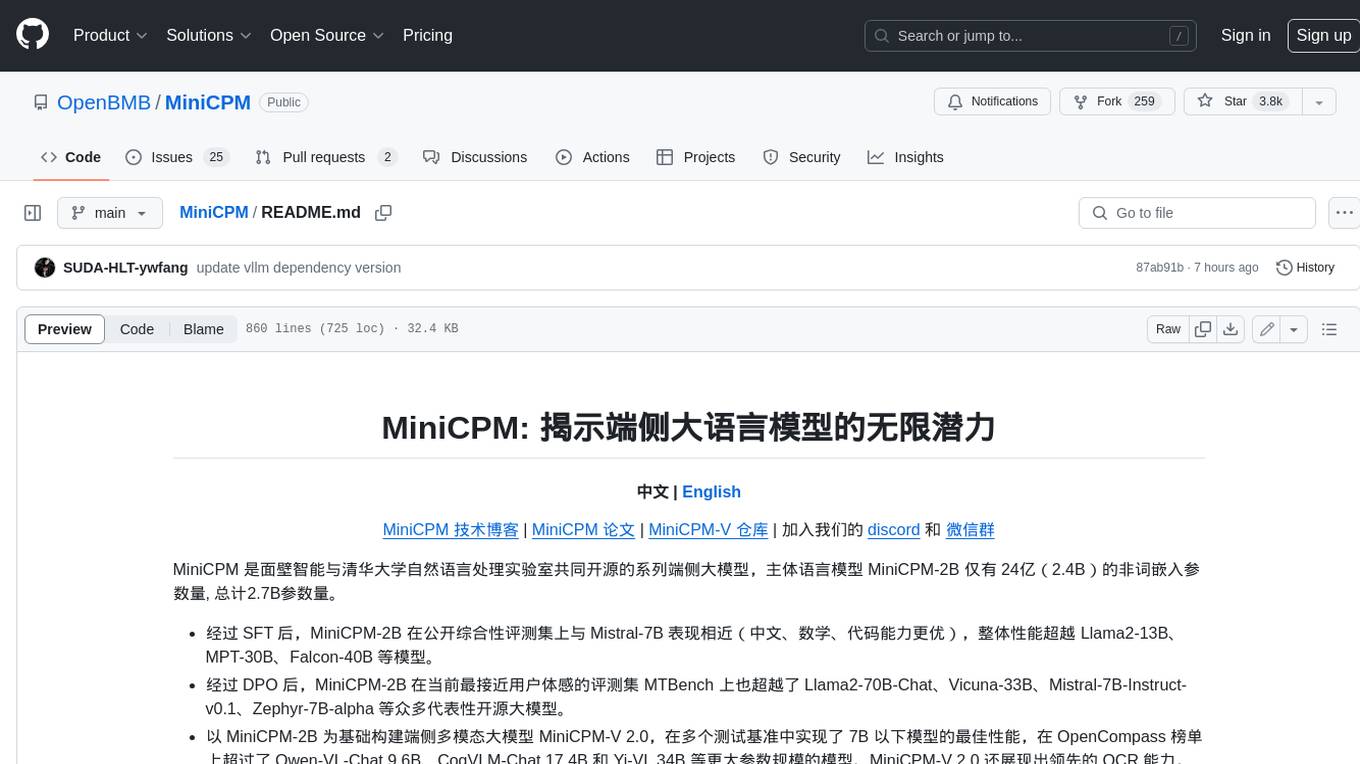
Task: Open the MiniCPM repository title link
Action: tap(208, 102)
